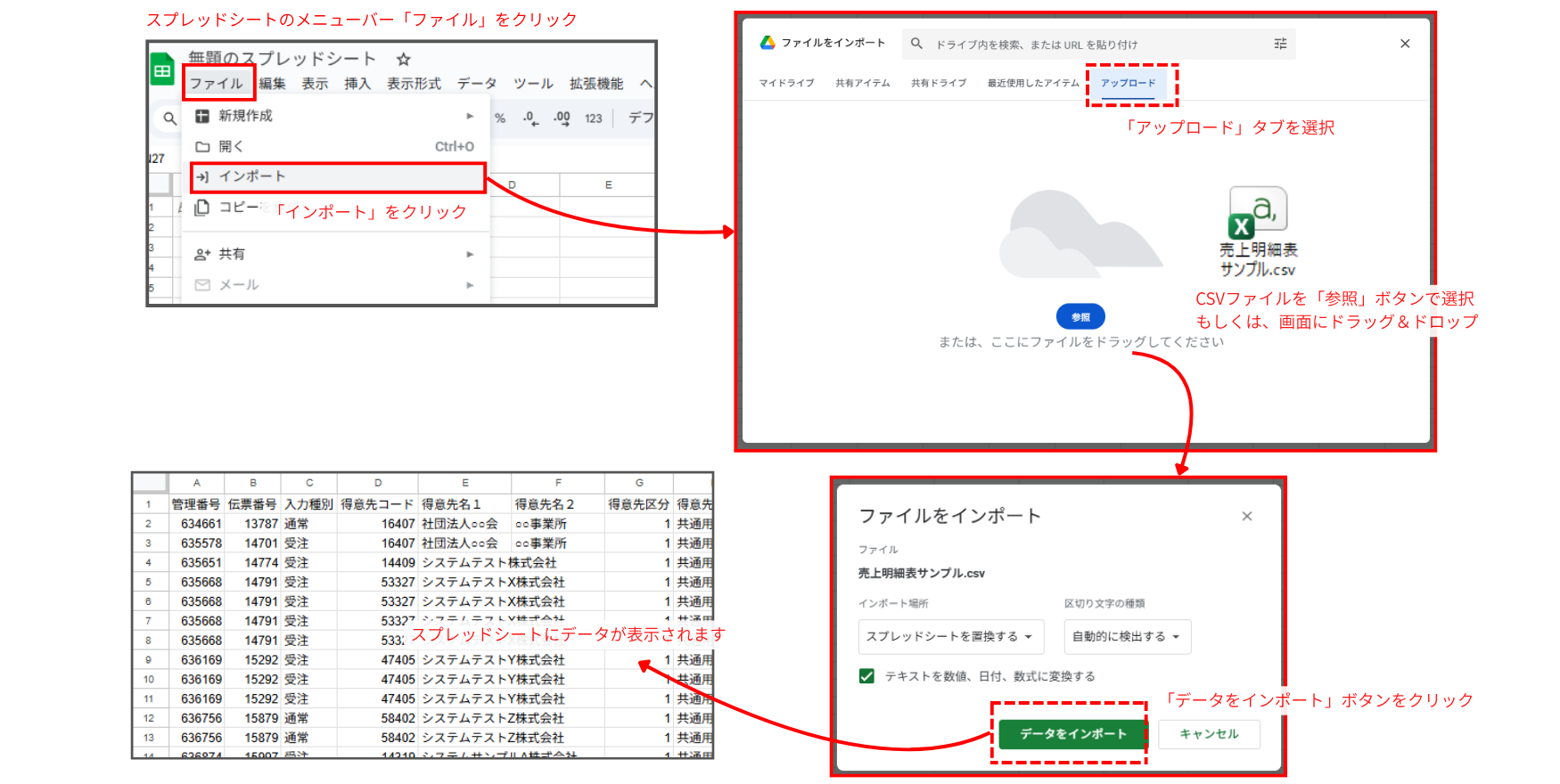Click the 得意先コード header cell

tap(377, 504)
